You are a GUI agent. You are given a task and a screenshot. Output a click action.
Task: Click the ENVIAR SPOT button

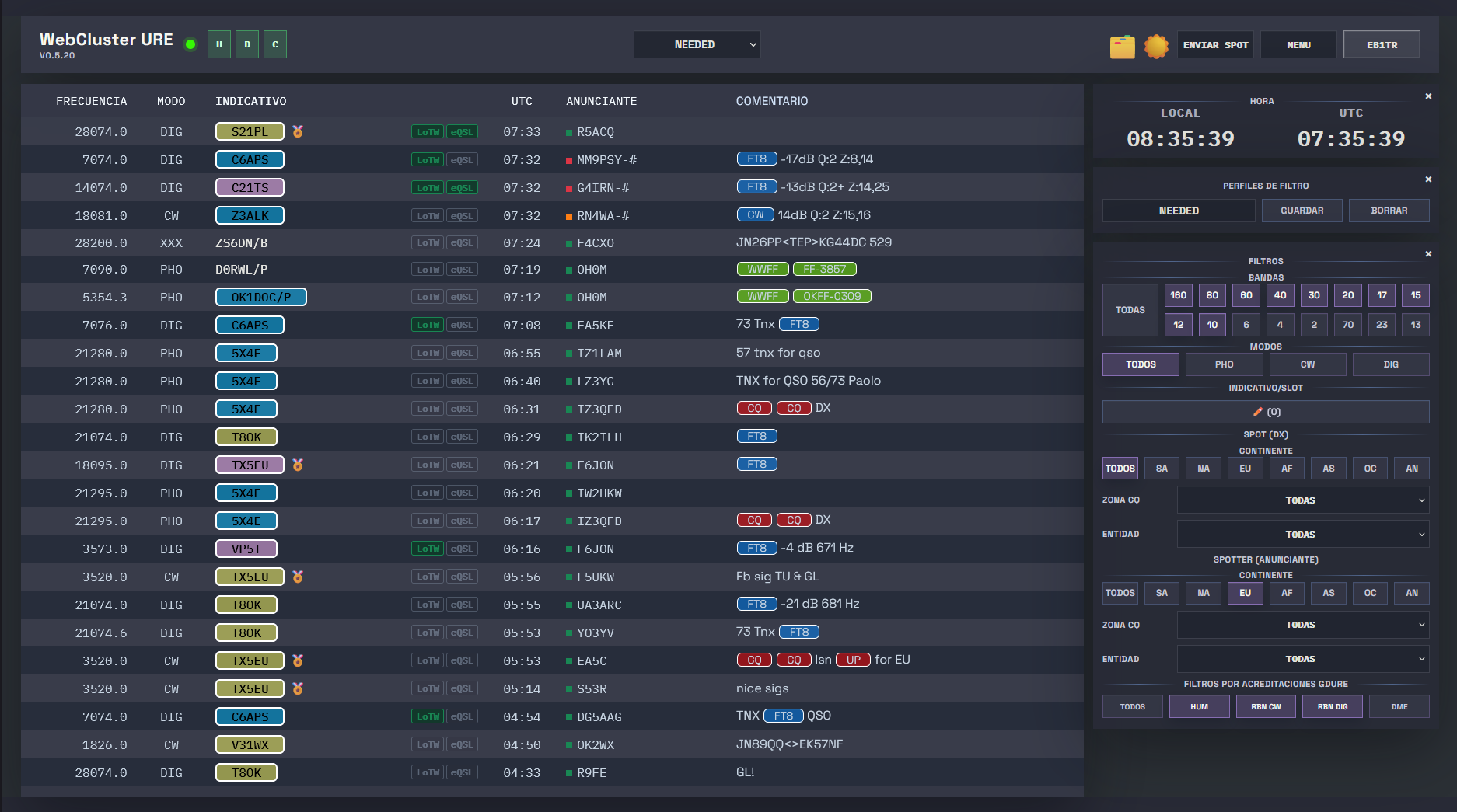pos(1215,45)
